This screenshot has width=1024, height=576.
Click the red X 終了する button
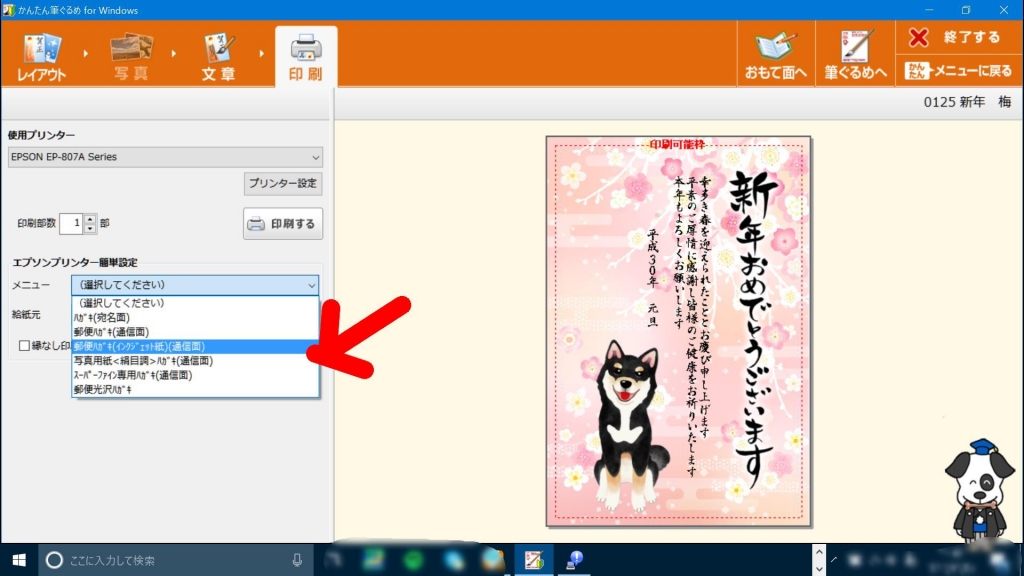tap(957, 37)
